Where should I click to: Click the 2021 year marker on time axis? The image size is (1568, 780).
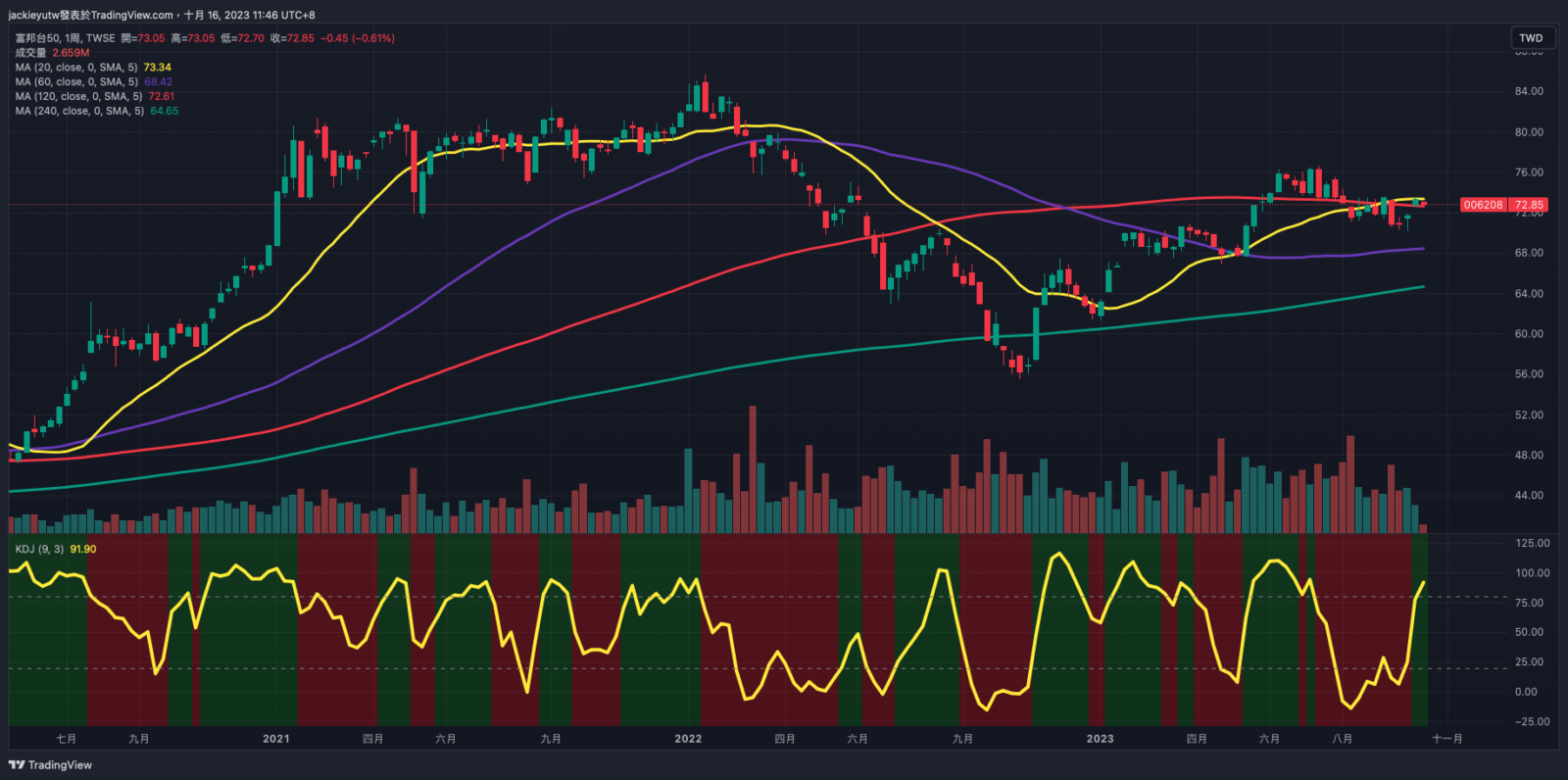click(x=276, y=739)
